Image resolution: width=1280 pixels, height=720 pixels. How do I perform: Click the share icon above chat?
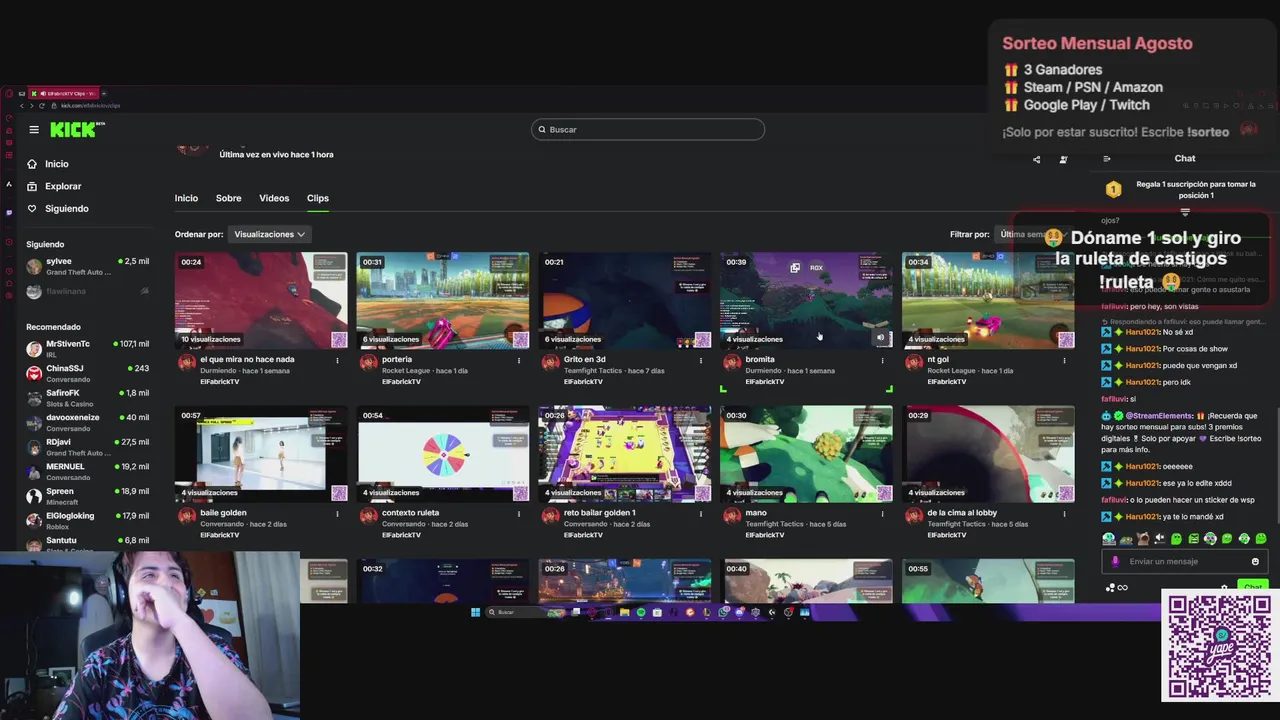(1036, 159)
